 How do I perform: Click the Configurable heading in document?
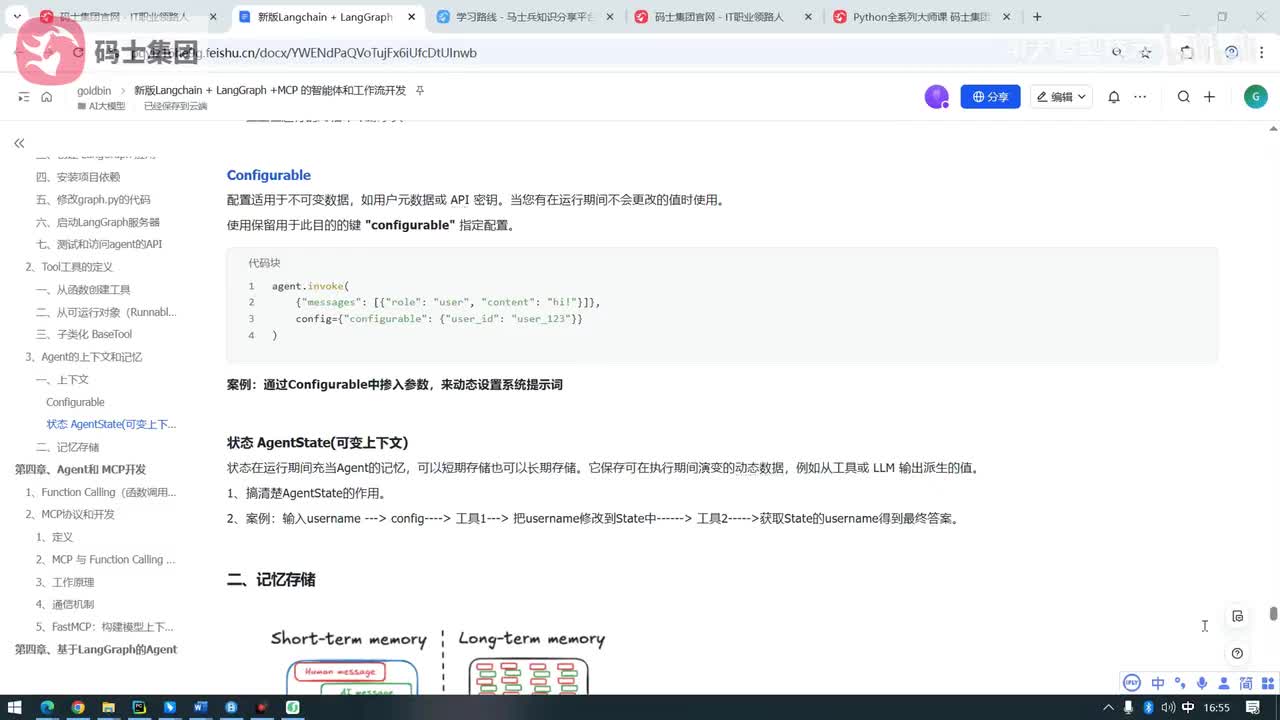(269, 175)
